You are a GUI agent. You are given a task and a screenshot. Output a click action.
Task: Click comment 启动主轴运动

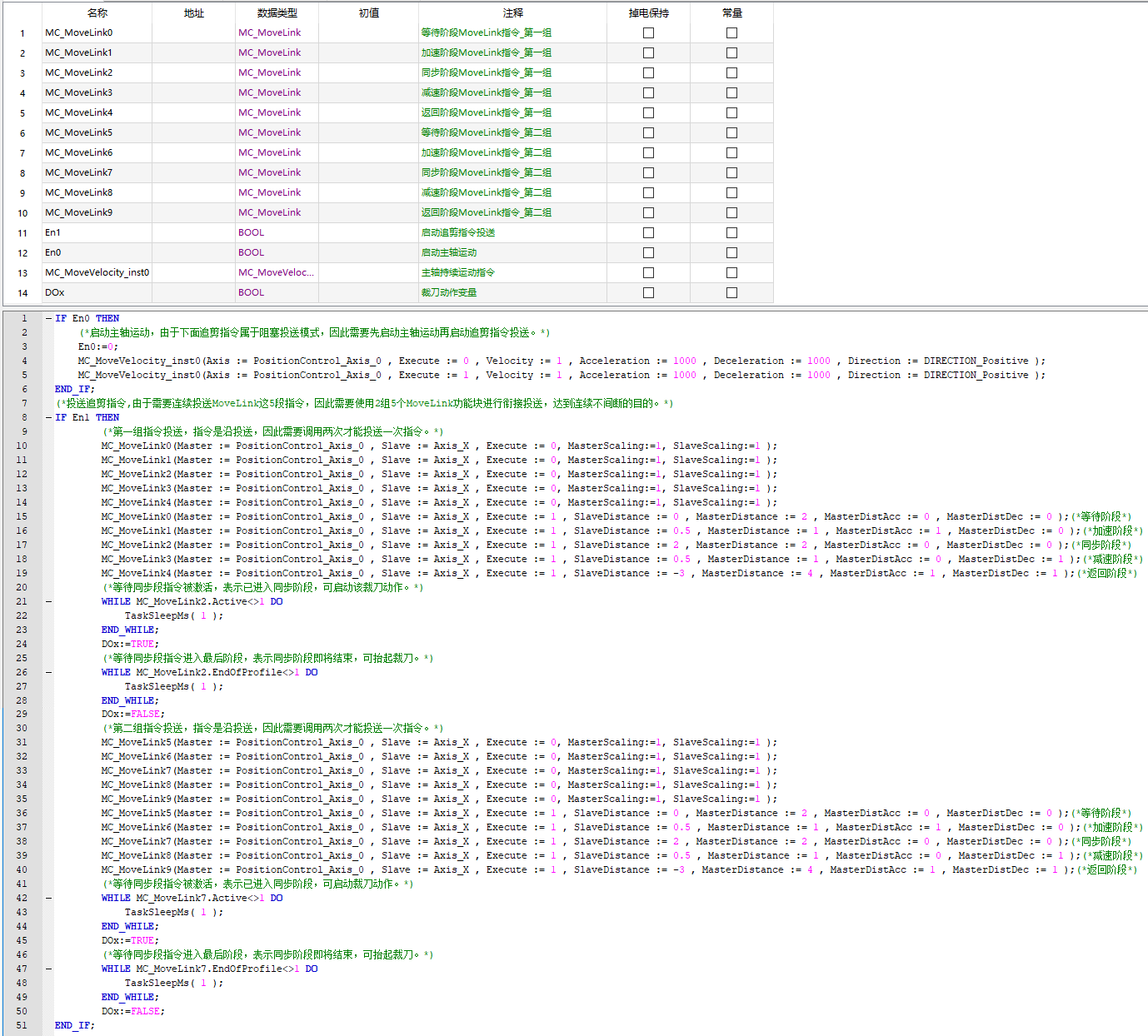pos(449,253)
